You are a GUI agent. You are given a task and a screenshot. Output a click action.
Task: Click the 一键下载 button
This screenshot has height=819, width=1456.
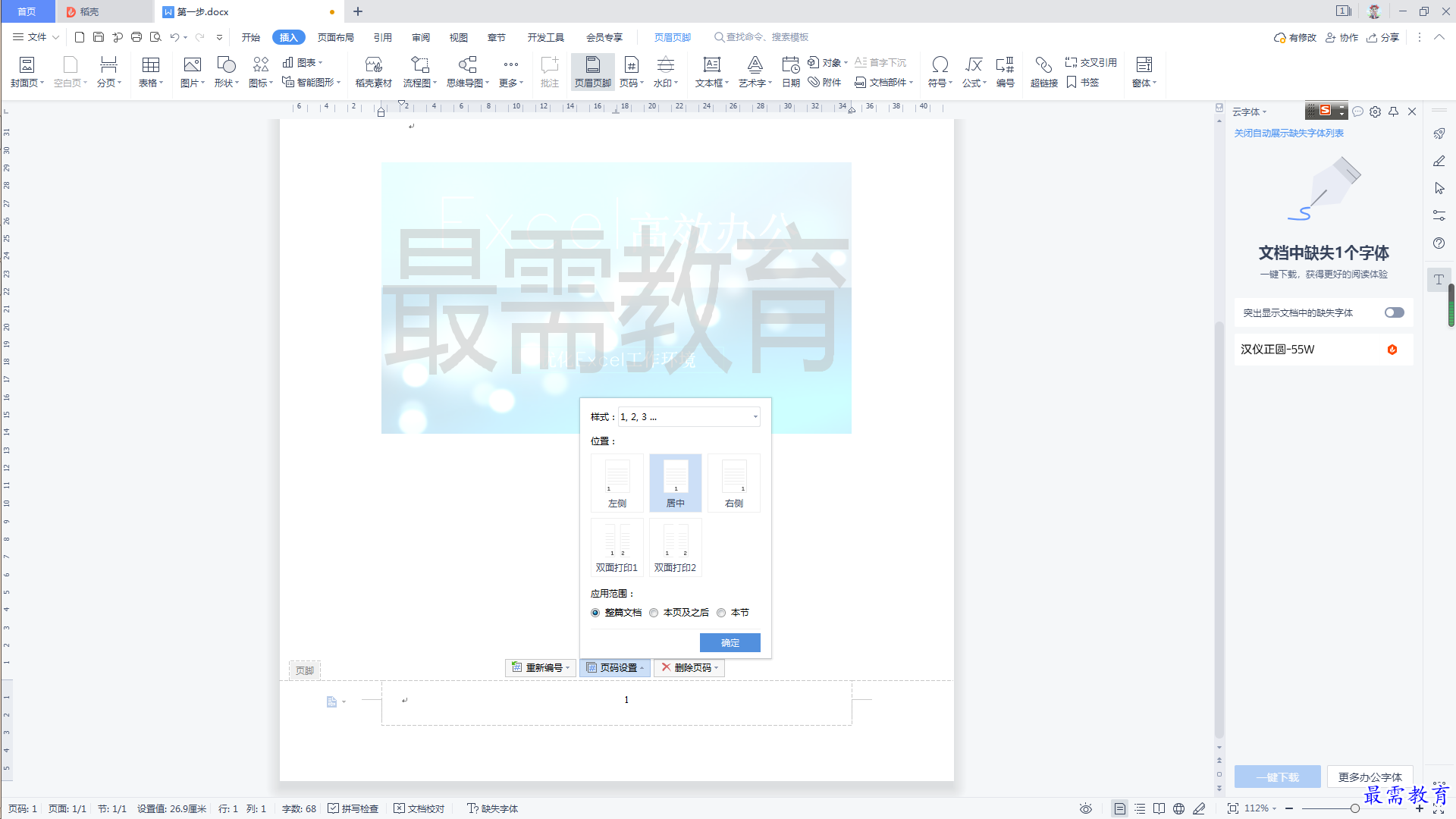pos(1278,777)
